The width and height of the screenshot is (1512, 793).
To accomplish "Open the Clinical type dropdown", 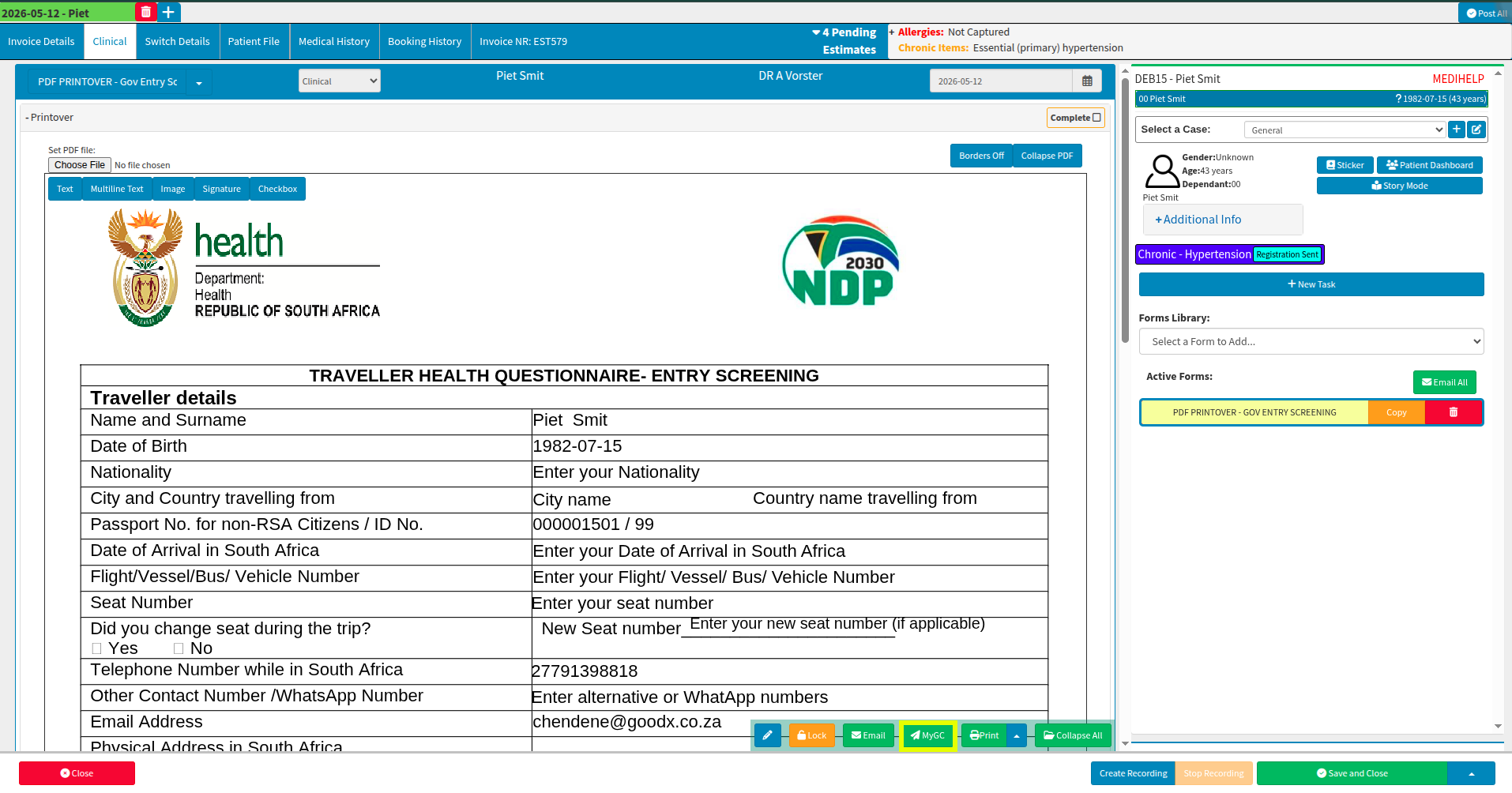I will tap(340, 81).
